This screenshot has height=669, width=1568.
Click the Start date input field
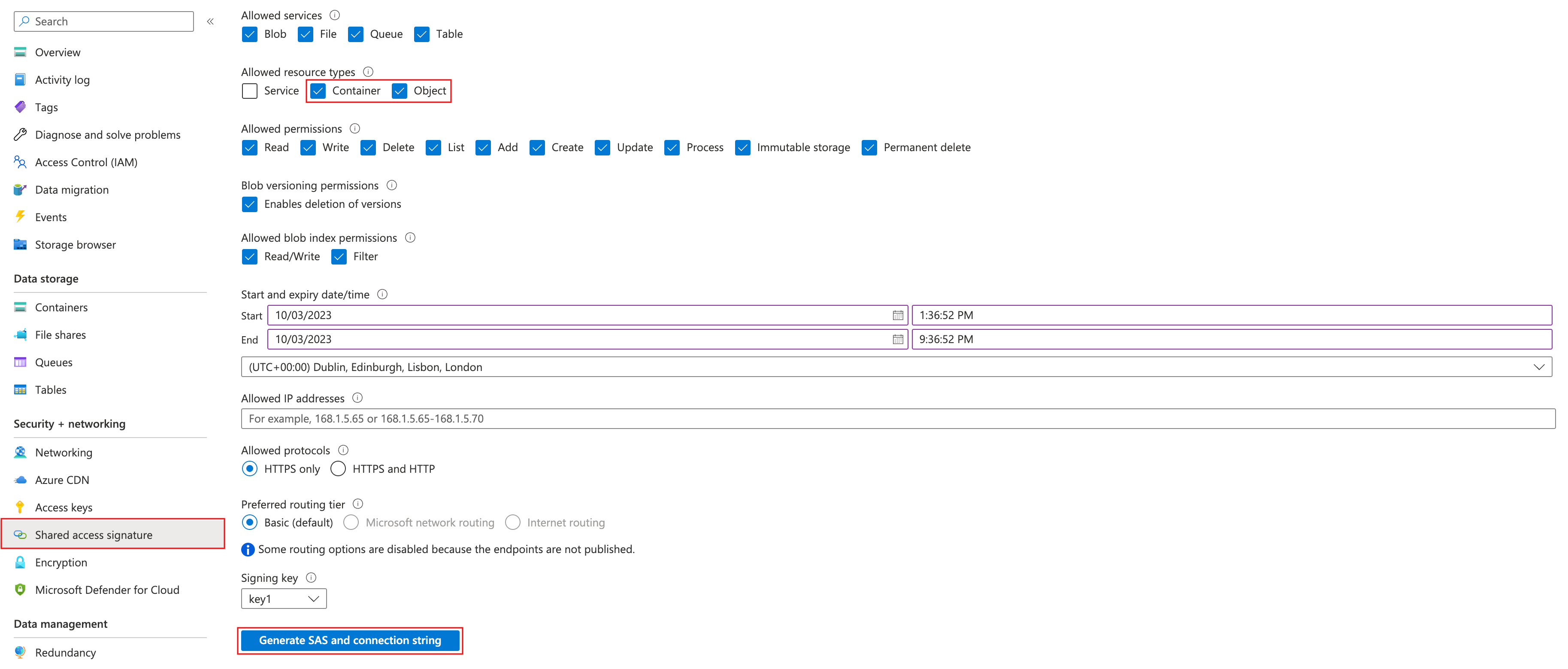(x=587, y=316)
